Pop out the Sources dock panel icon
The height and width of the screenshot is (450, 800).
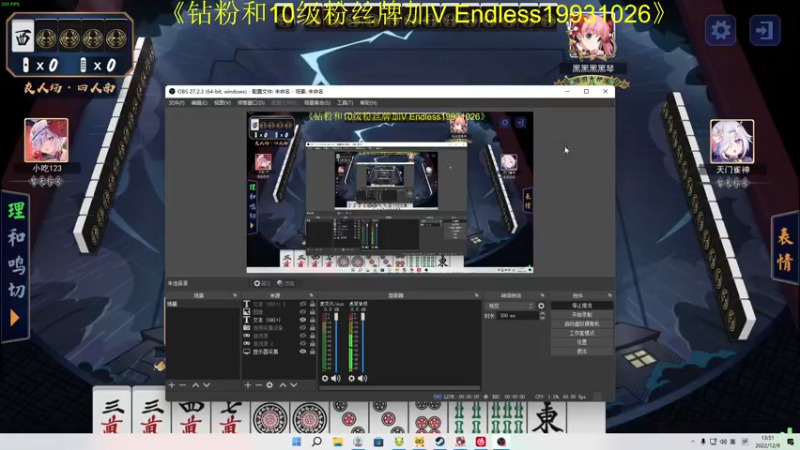coord(311,295)
